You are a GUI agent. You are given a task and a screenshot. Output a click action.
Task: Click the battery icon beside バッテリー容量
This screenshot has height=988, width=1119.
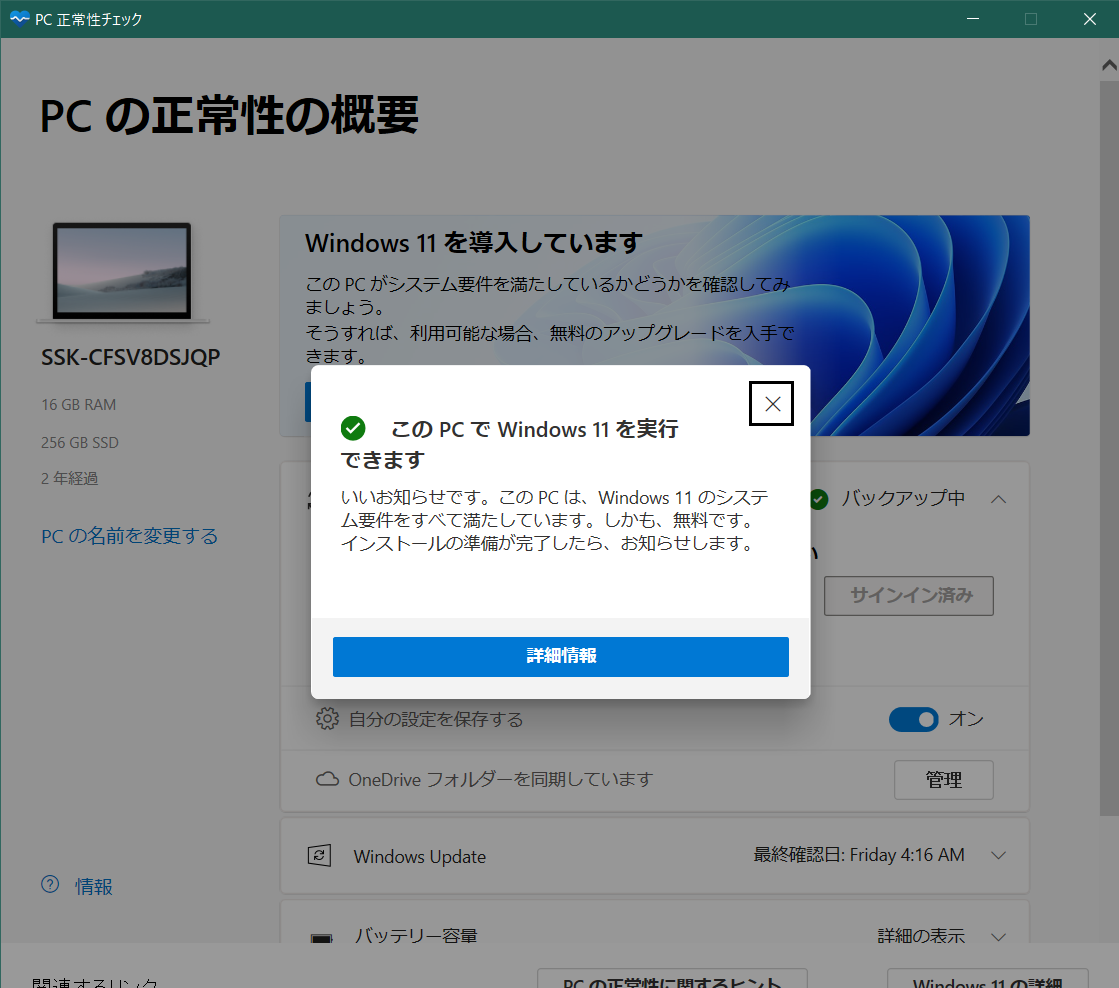coord(321,937)
